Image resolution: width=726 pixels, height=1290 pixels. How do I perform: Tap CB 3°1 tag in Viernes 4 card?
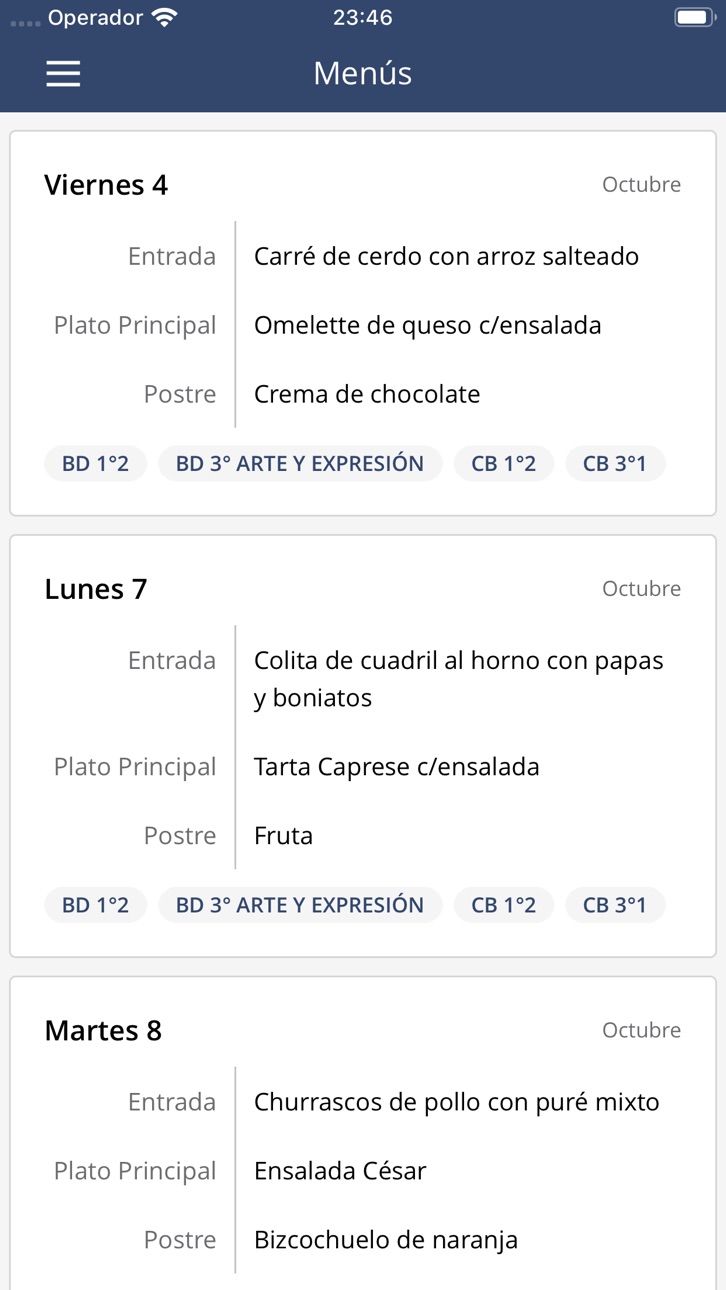tap(615, 464)
